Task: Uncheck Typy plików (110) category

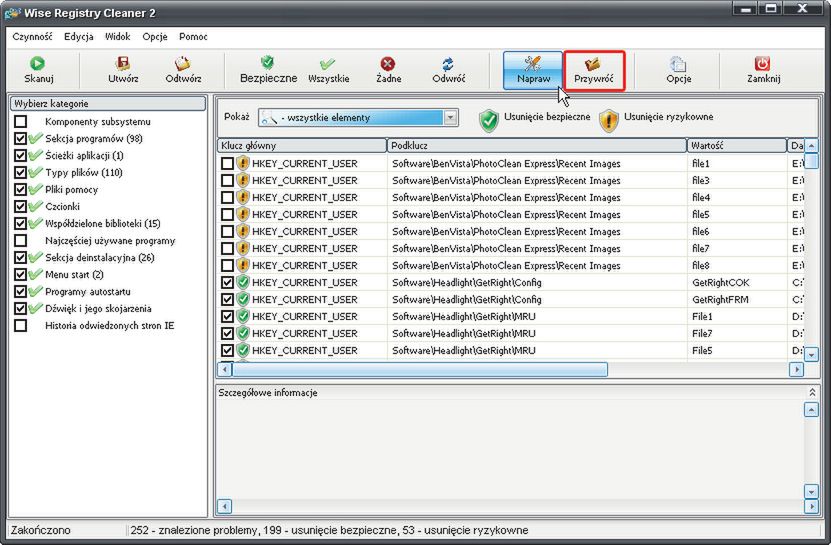Action: [x=21, y=172]
